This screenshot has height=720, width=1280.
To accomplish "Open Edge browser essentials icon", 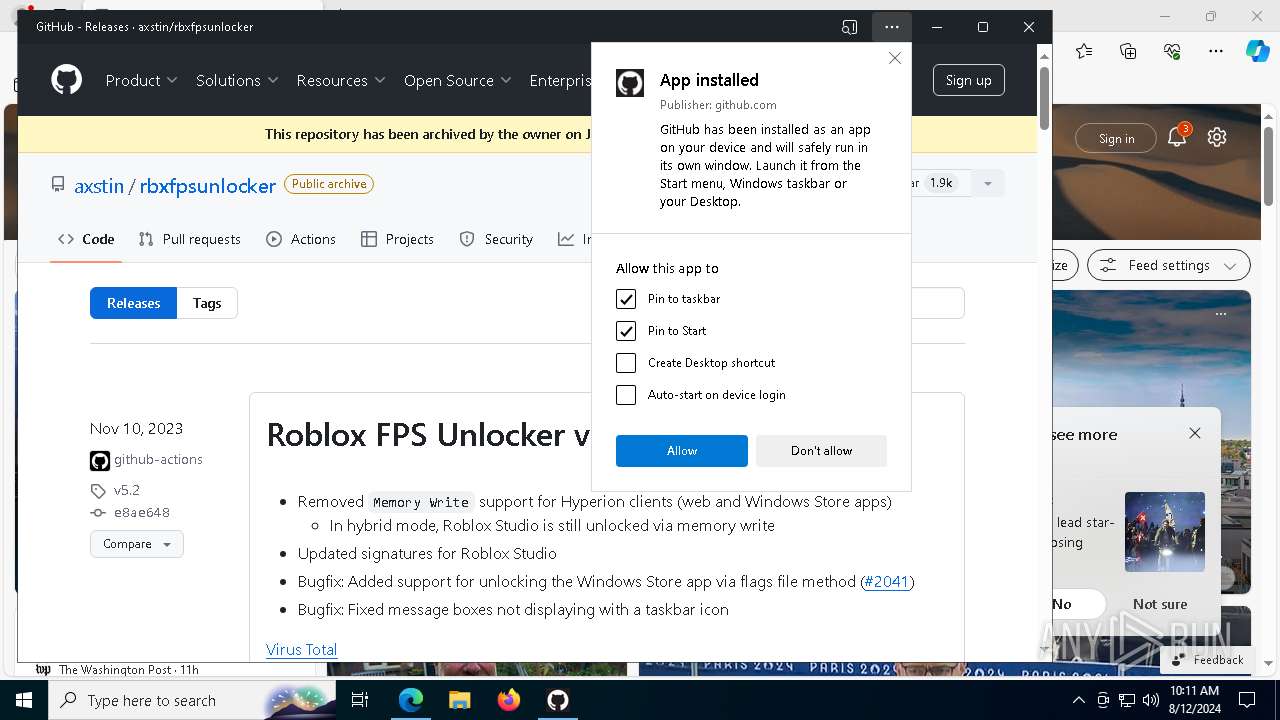I will [1172, 51].
